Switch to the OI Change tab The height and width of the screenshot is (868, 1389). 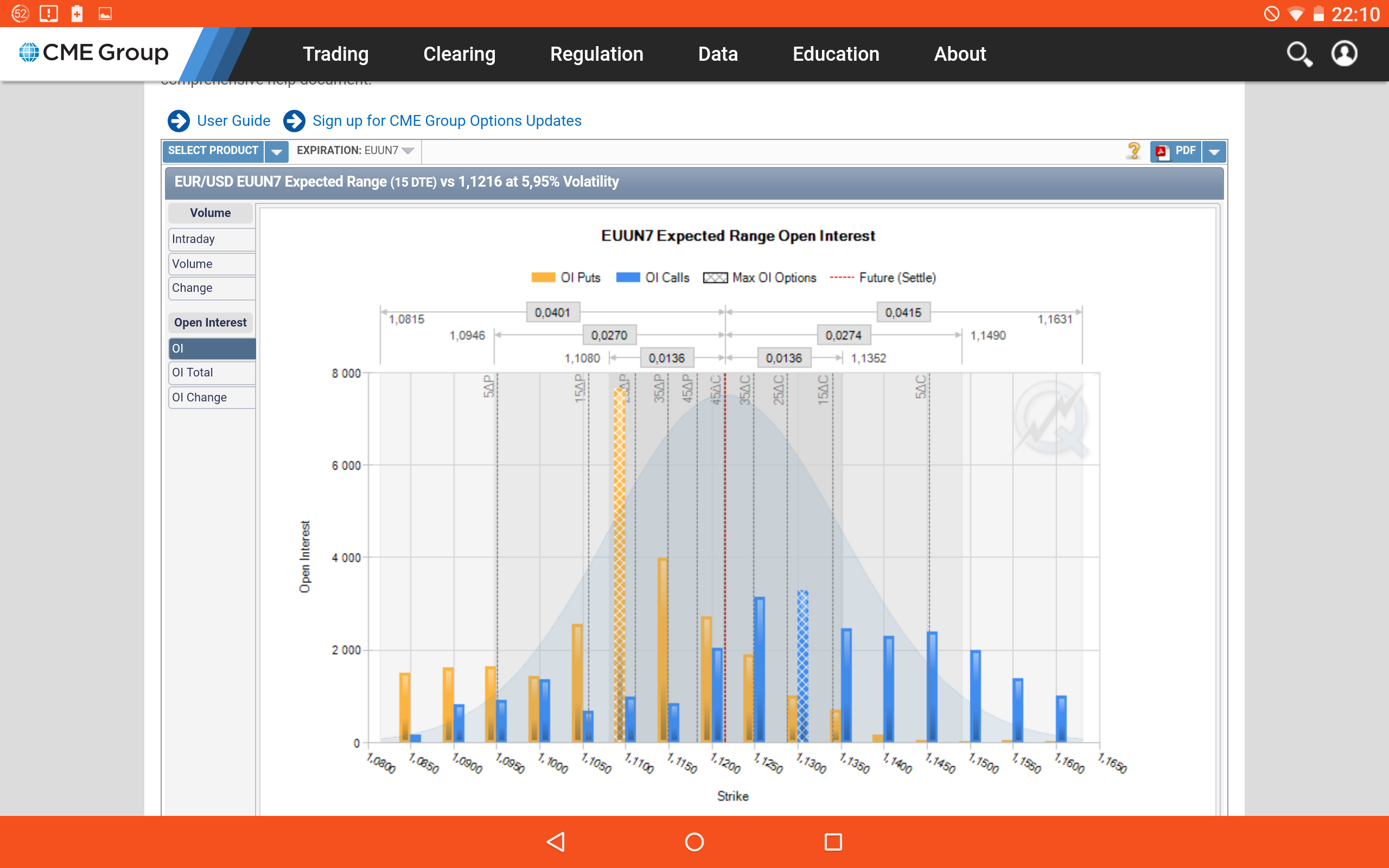tap(212, 397)
